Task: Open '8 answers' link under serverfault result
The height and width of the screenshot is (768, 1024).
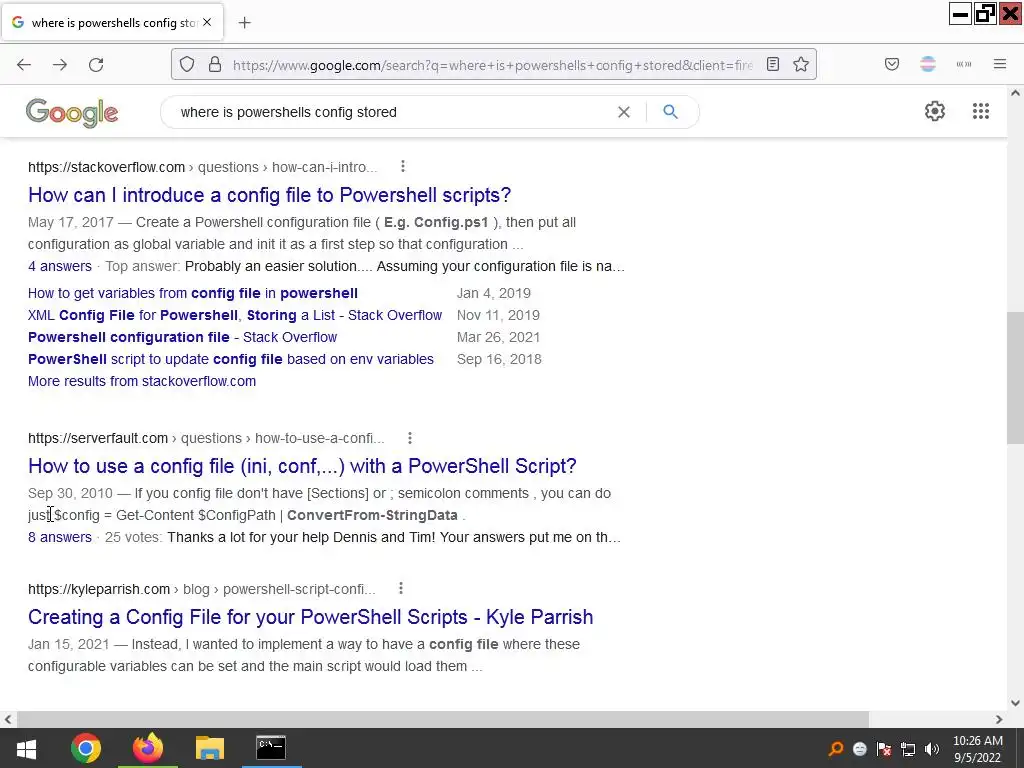Action: pyautogui.click(x=60, y=537)
